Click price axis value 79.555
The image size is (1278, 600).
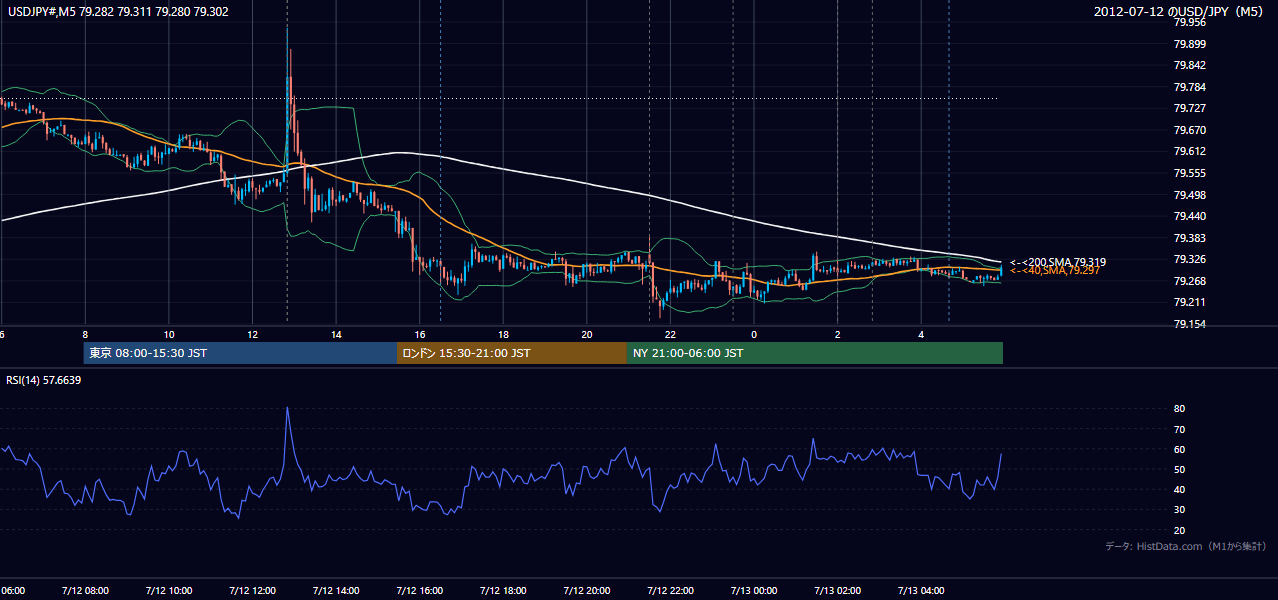point(1189,173)
